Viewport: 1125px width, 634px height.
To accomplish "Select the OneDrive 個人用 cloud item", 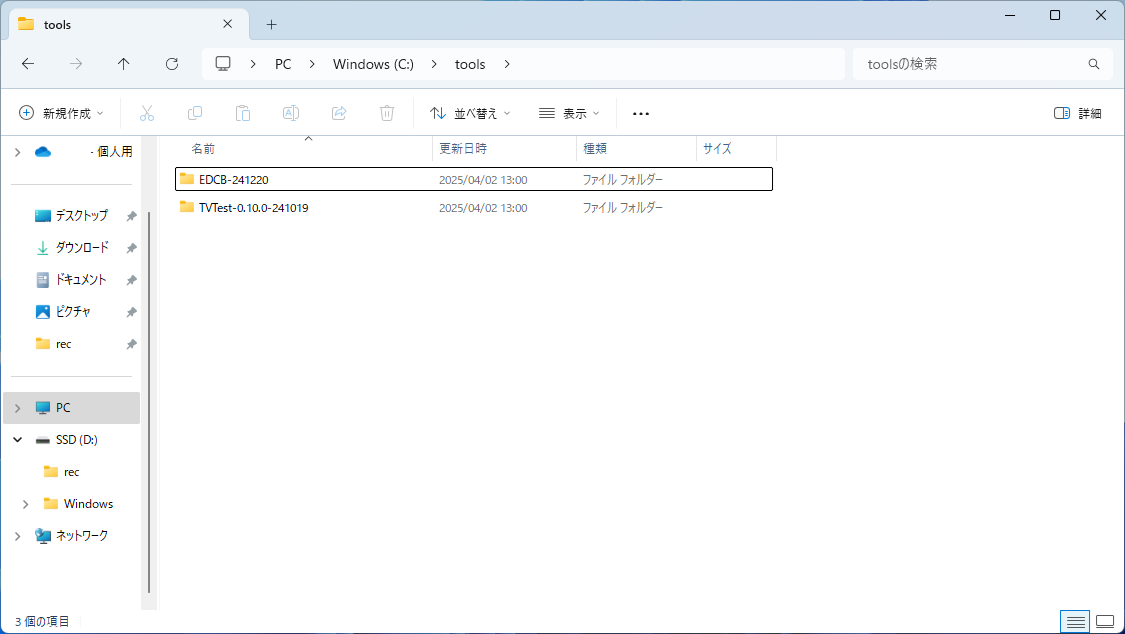I will point(84,151).
